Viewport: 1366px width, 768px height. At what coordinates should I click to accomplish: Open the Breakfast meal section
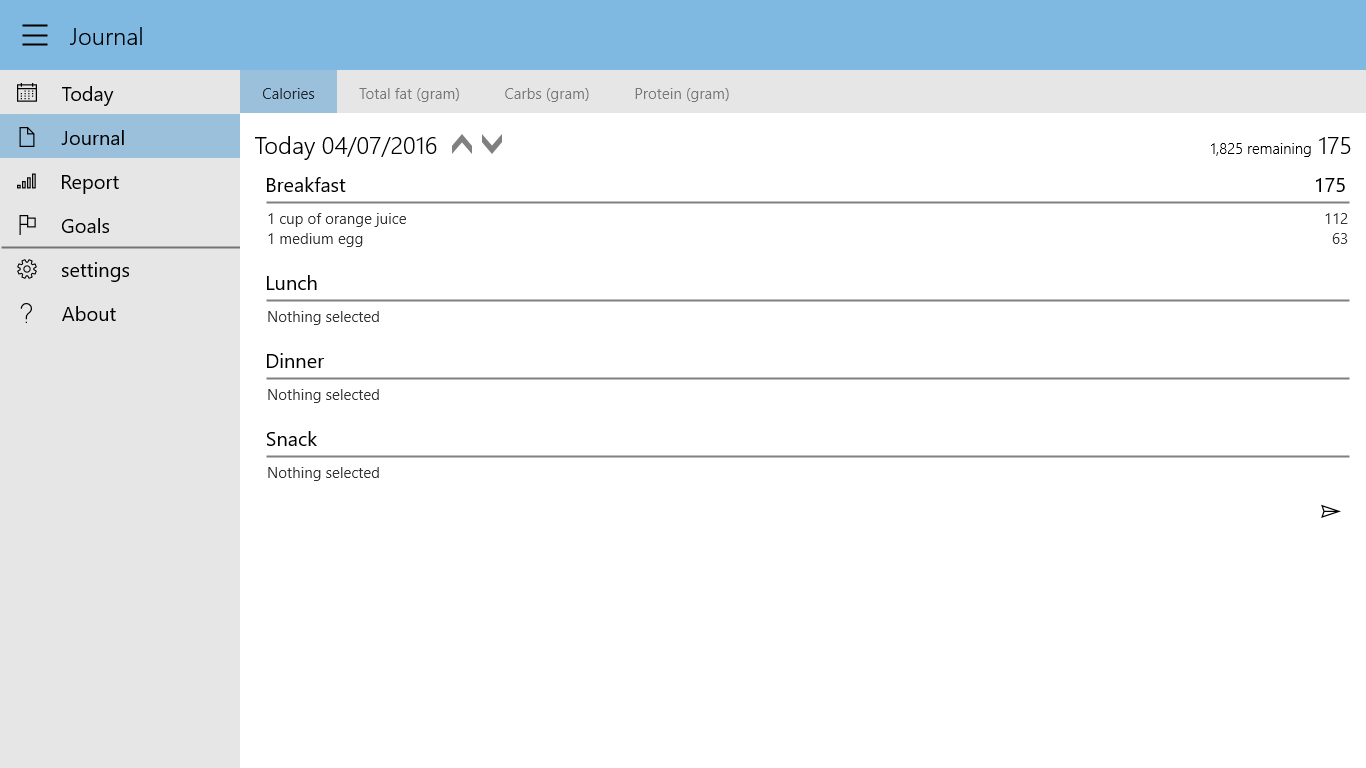(x=306, y=185)
